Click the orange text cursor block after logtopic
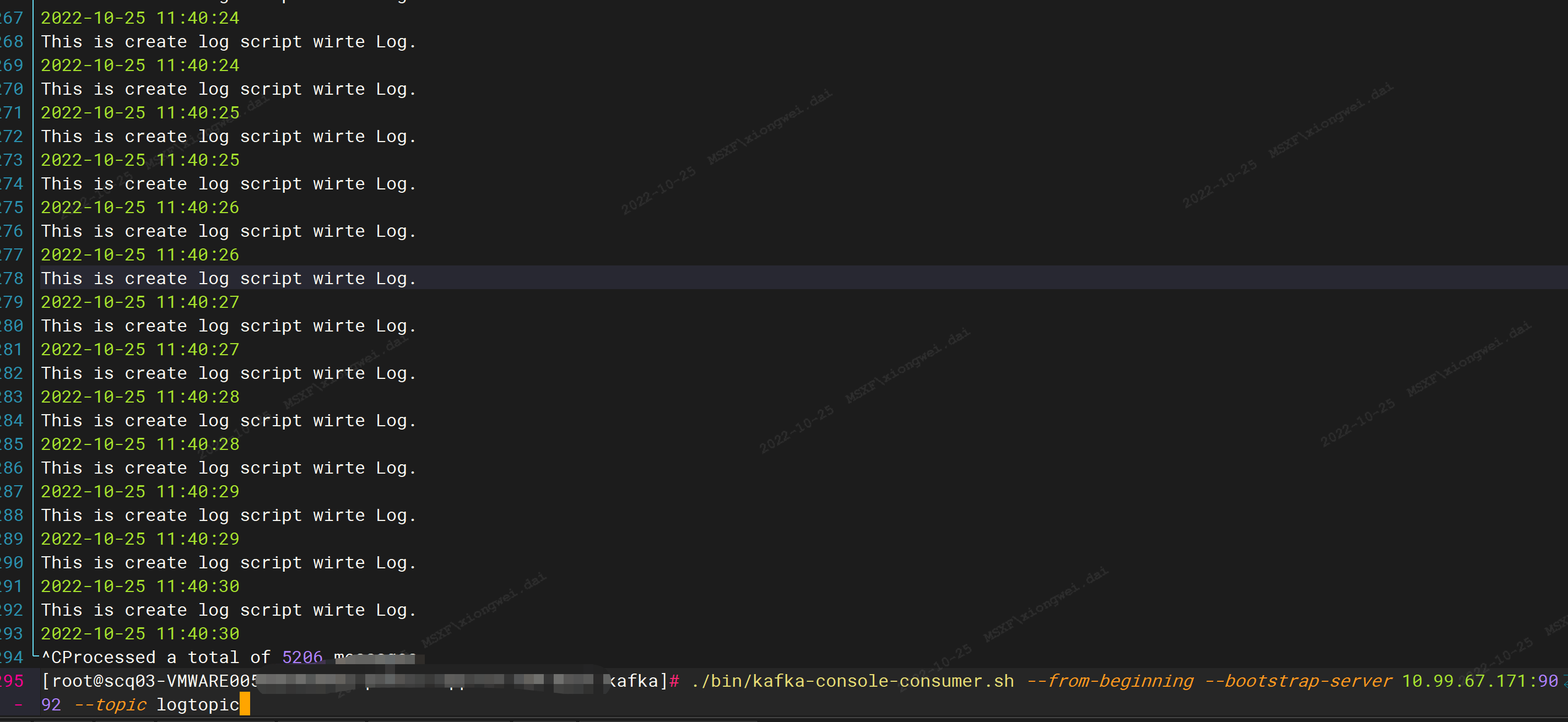This screenshot has width=1568, height=722. coord(245,704)
